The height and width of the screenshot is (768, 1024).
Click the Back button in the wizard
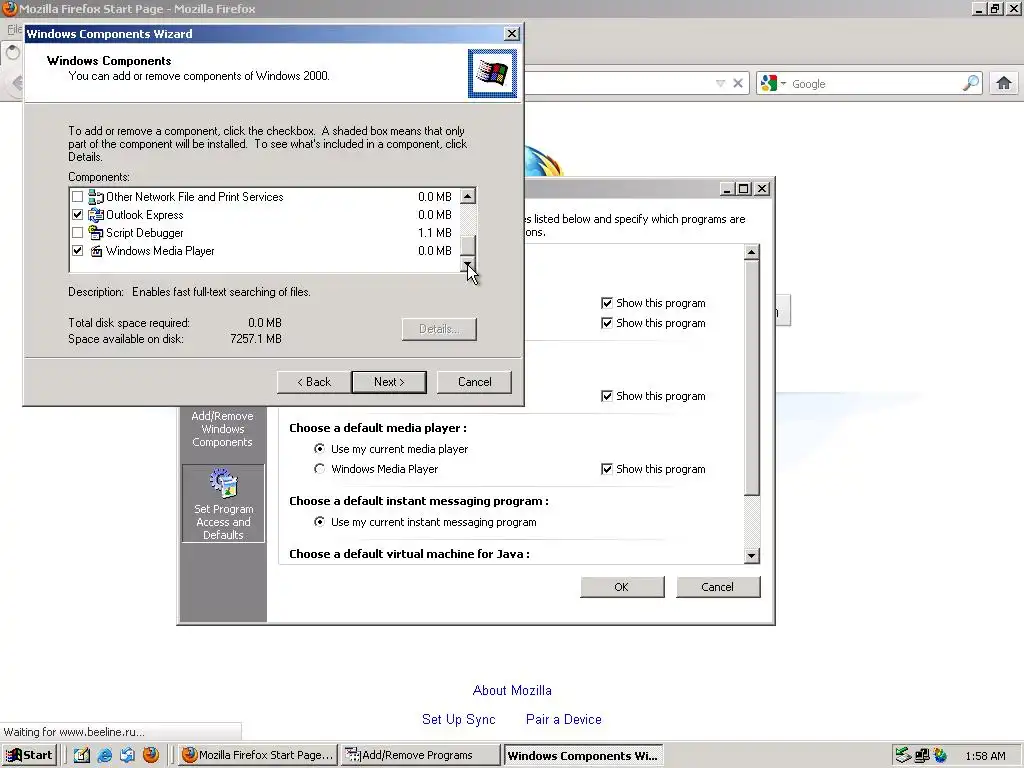pyautogui.click(x=314, y=382)
